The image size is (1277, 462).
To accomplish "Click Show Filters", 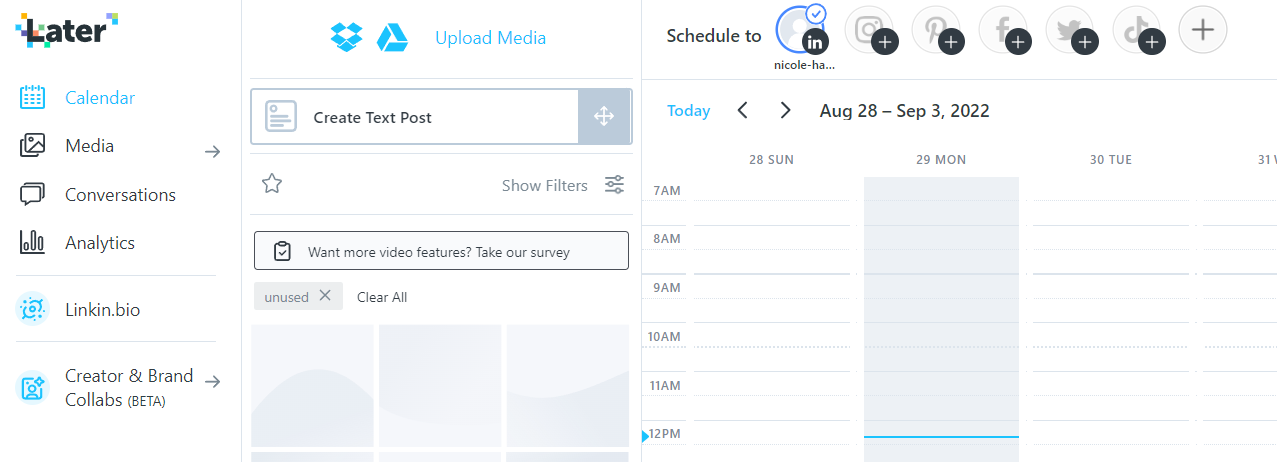I will (x=545, y=185).
